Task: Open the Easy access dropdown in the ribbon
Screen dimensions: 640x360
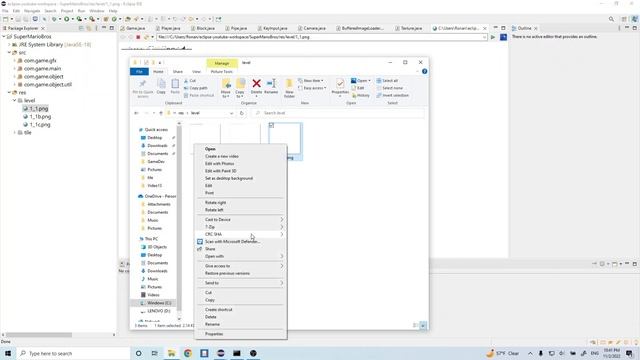Action: [x=312, y=88]
